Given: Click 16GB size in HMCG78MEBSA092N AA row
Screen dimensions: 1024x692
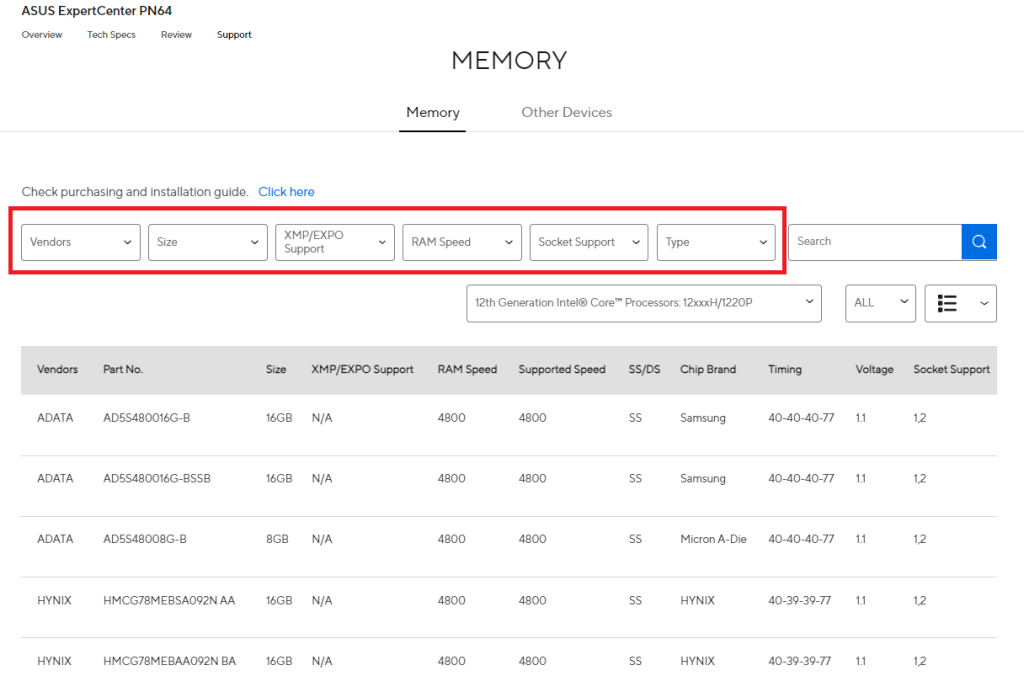Looking at the screenshot, I should pos(279,601).
